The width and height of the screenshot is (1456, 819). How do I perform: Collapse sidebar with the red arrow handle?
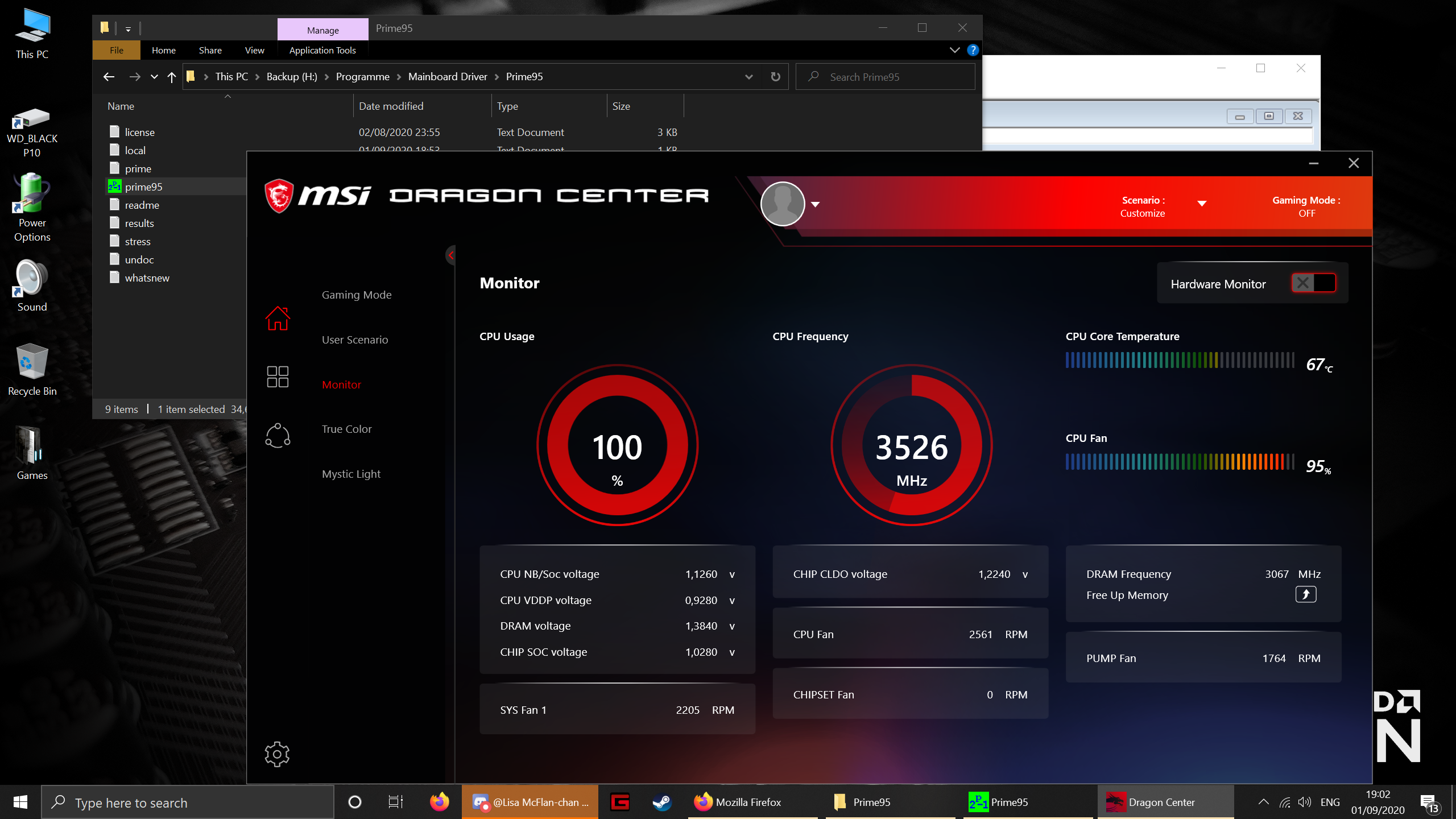point(450,255)
